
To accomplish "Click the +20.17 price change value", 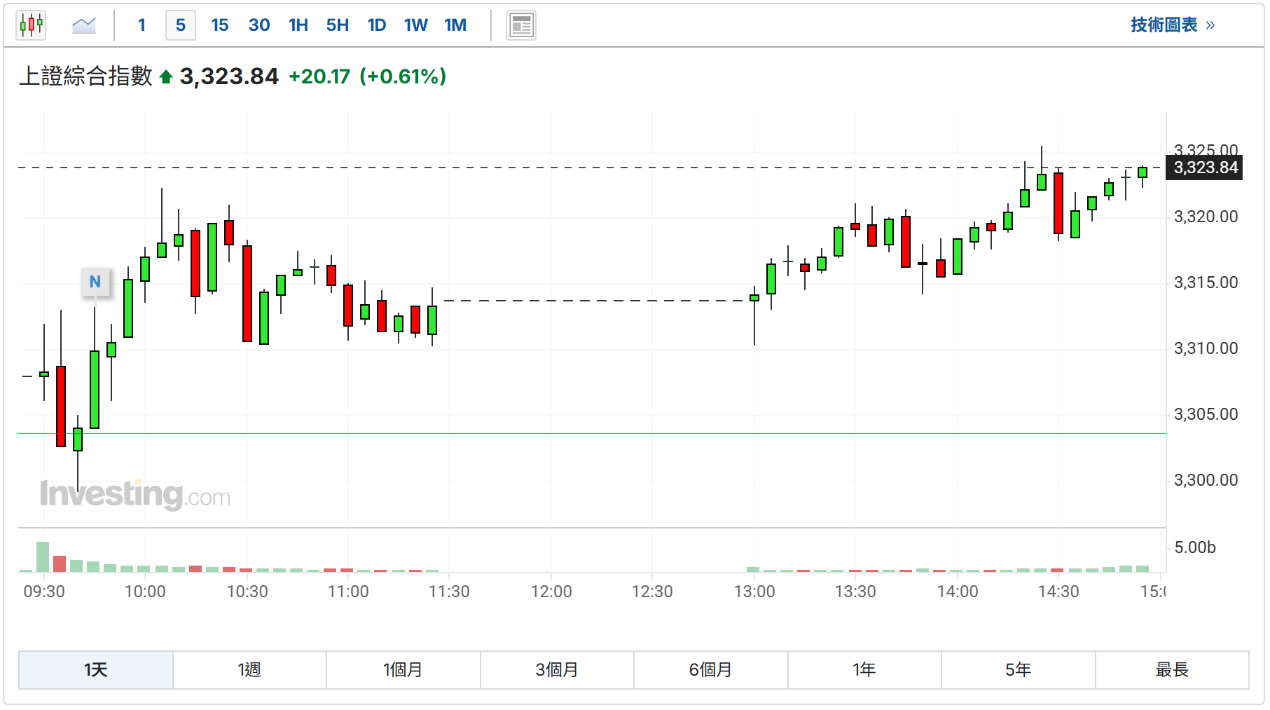I will [x=319, y=76].
